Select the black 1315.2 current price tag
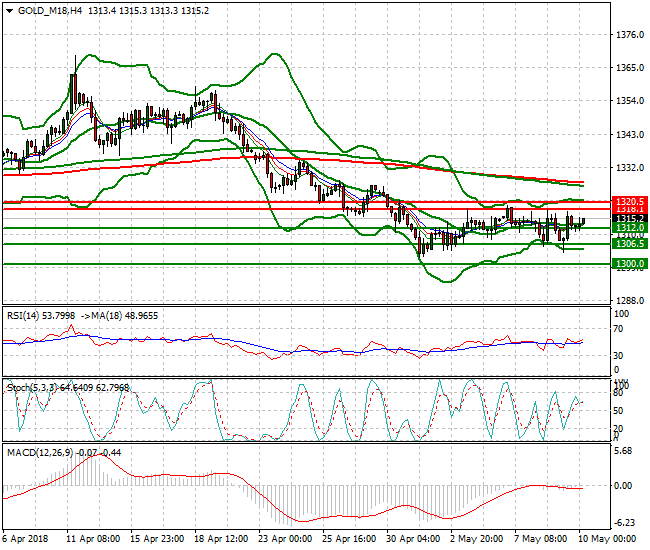Viewport: 650px width, 550px height. pos(628,218)
